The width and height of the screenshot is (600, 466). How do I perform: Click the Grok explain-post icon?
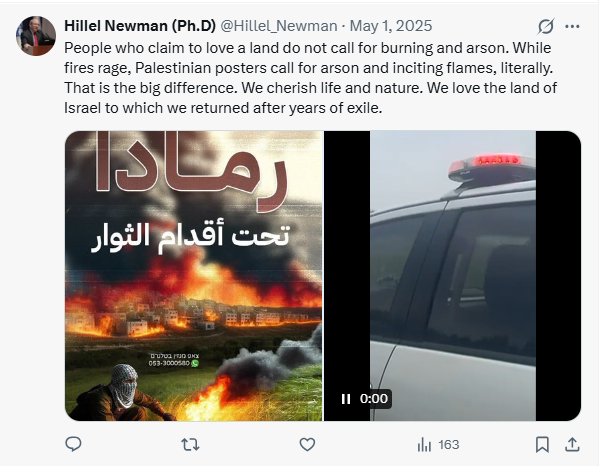(546, 26)
